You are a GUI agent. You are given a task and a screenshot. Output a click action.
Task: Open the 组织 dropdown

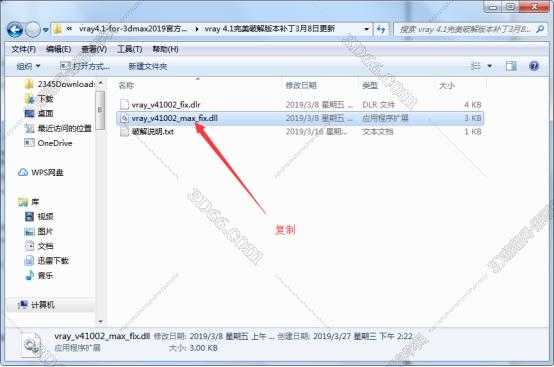[28, 66]
